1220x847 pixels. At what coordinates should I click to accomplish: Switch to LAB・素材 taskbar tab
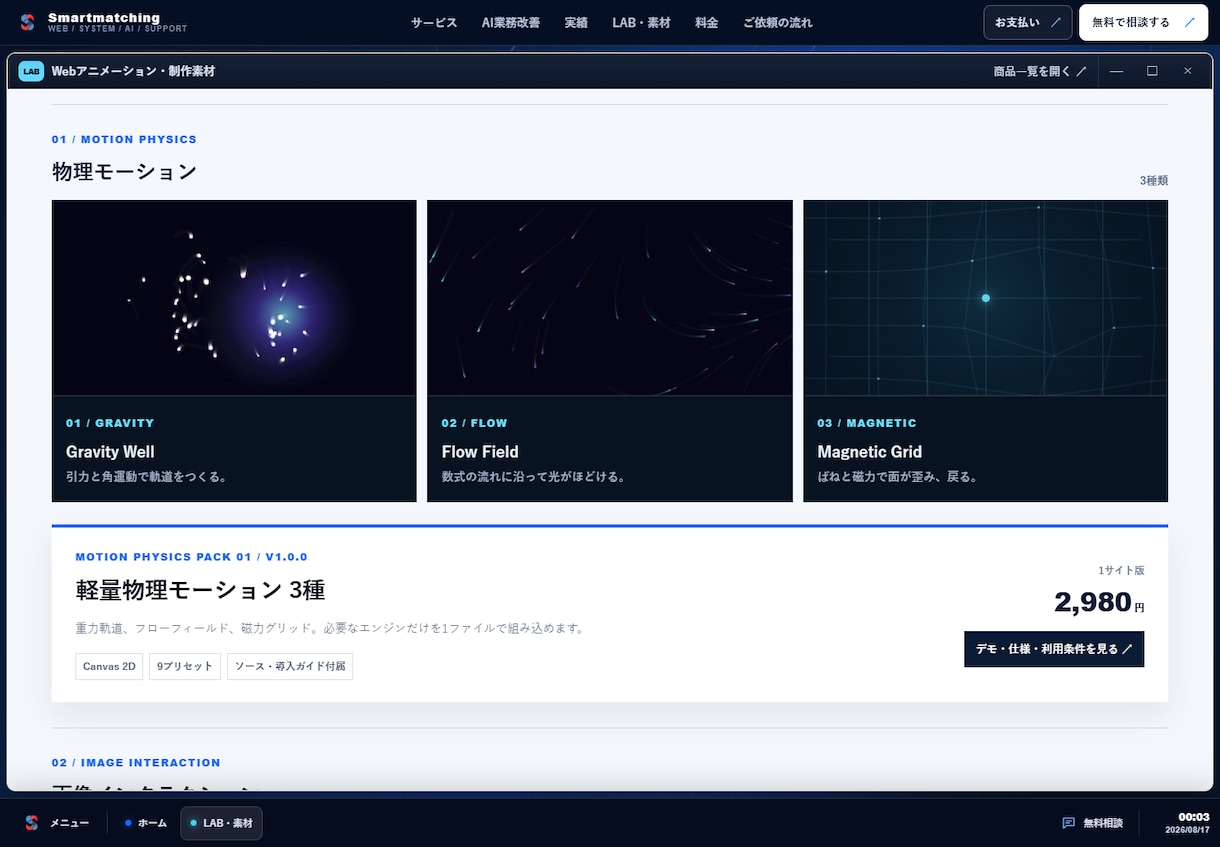221,823
